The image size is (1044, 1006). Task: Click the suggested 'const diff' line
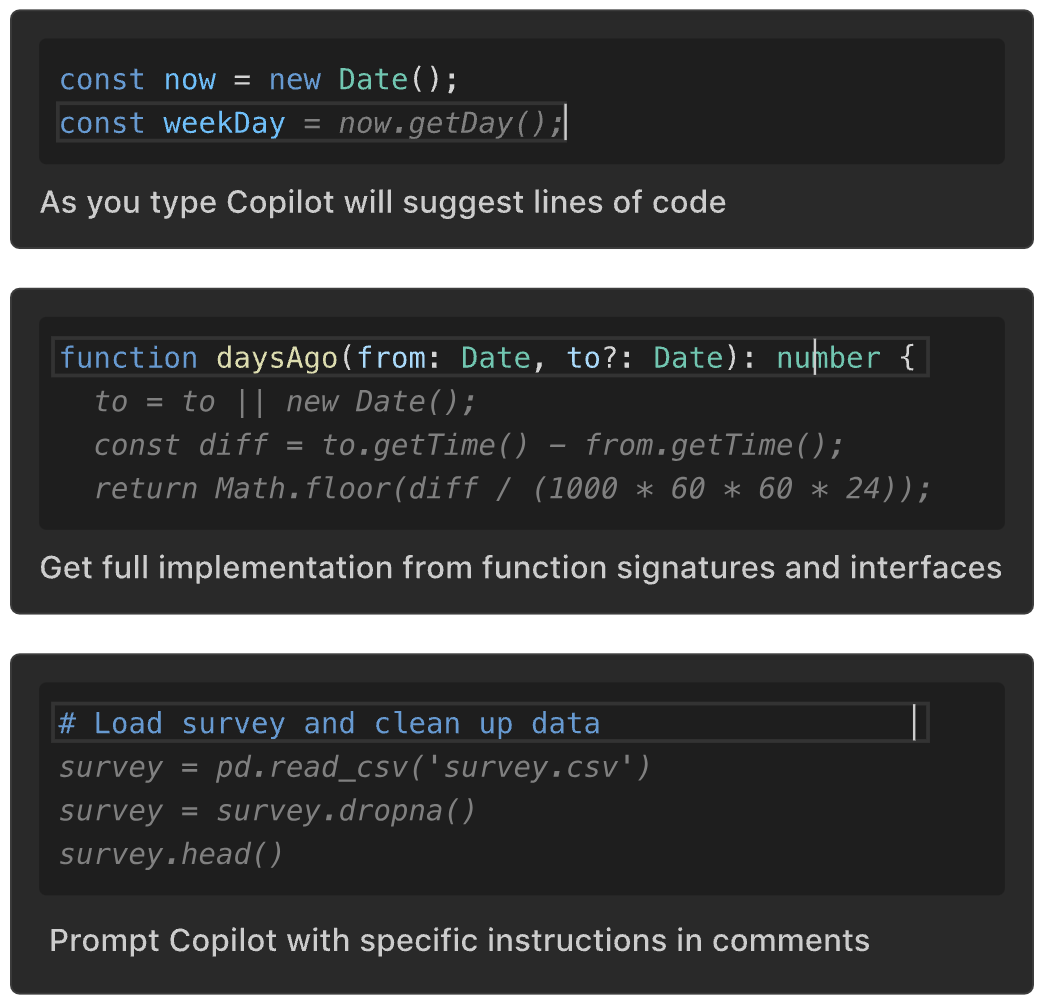click(469, 445)
